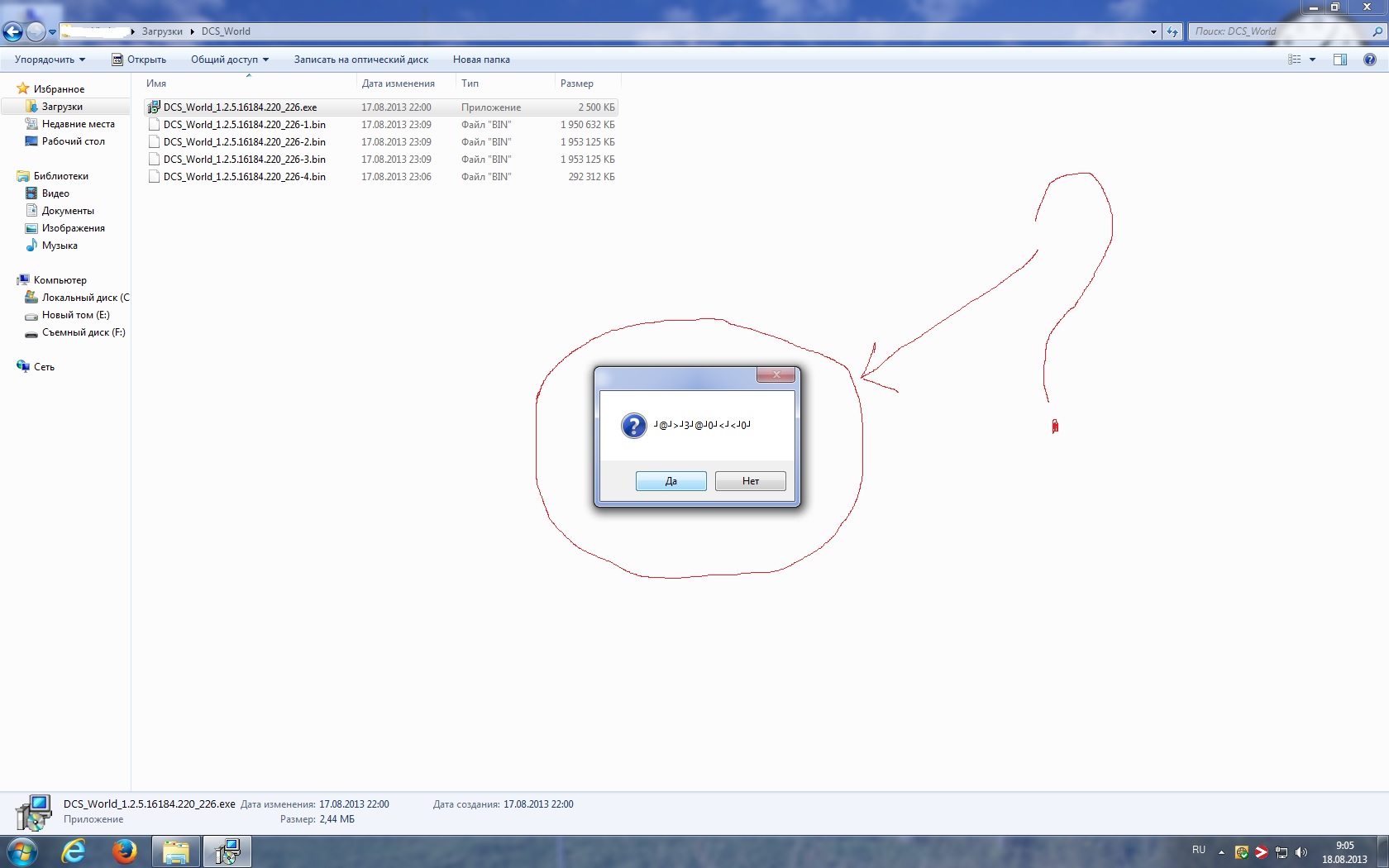Image resolution: width=1389 pixels, height=868 pixels.
Task: Click the Explorer folder taskbar button
Action: click(176, 851)
